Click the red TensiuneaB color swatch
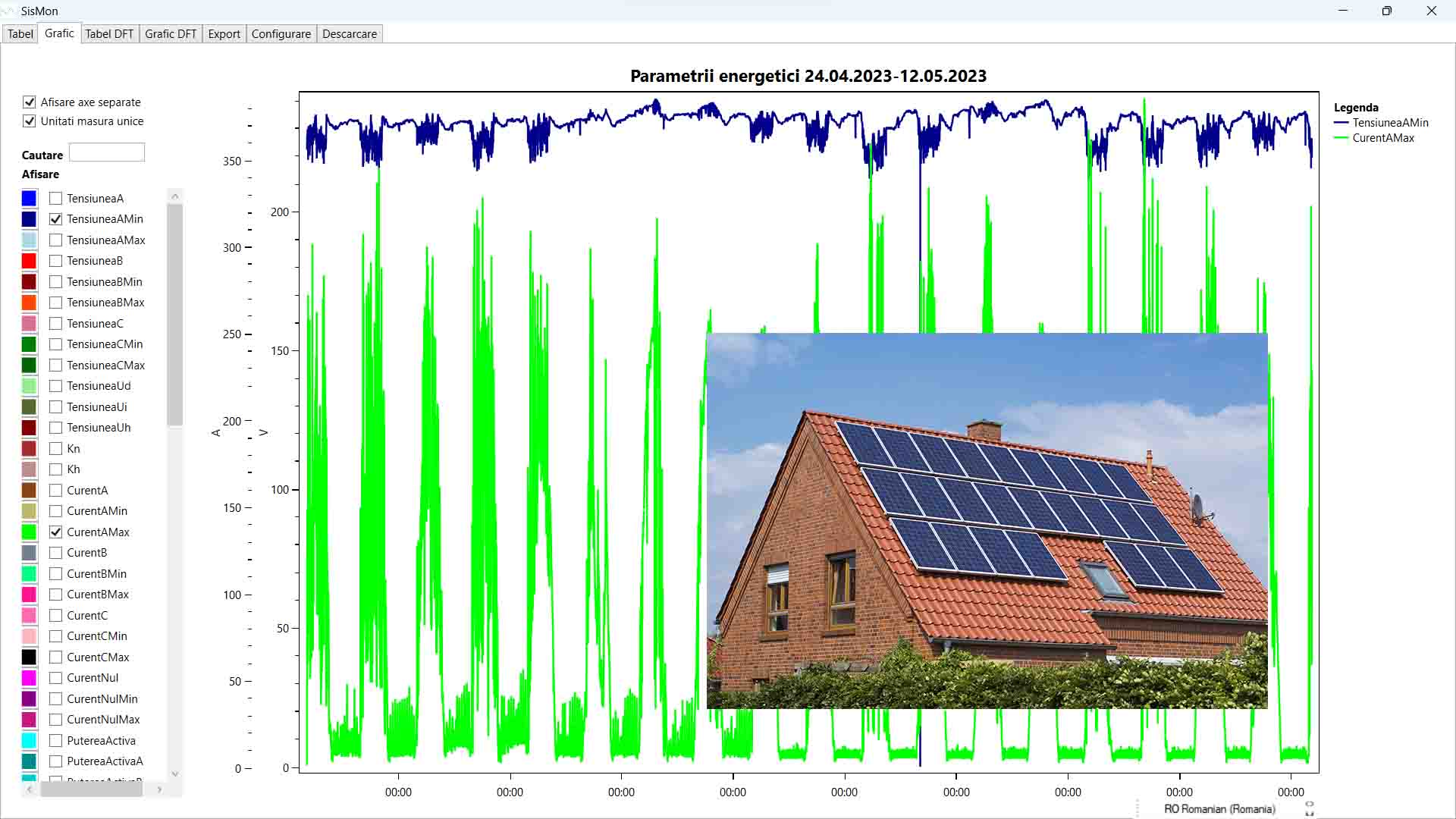This screenshot has height=819, width=1456. point(29,261)
